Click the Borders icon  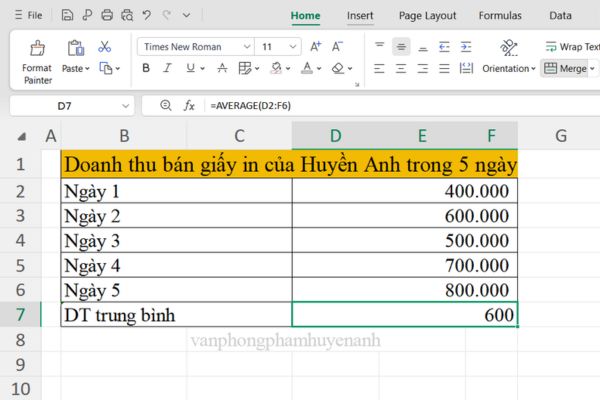coord(245,68)
